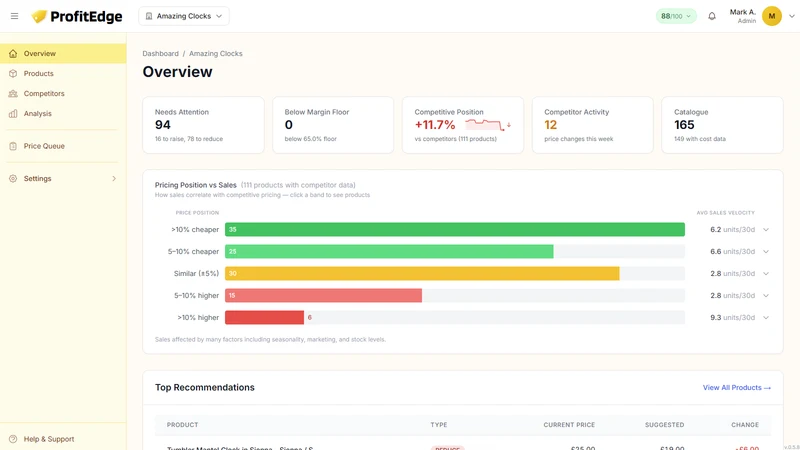Open Analysis in sidebar

(x=63, y=113)
